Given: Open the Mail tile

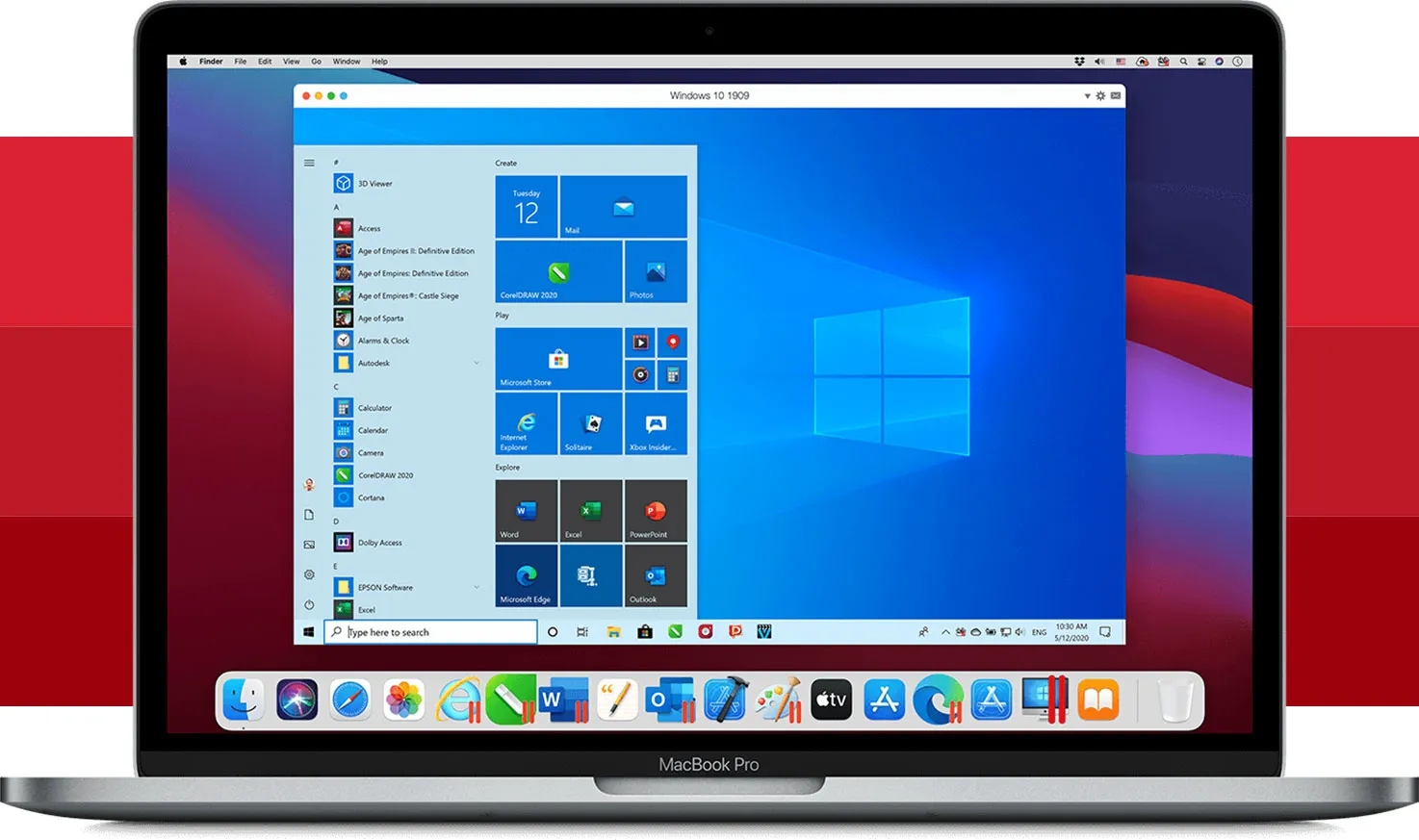Looking at the screenshot, I should point(624,207).
